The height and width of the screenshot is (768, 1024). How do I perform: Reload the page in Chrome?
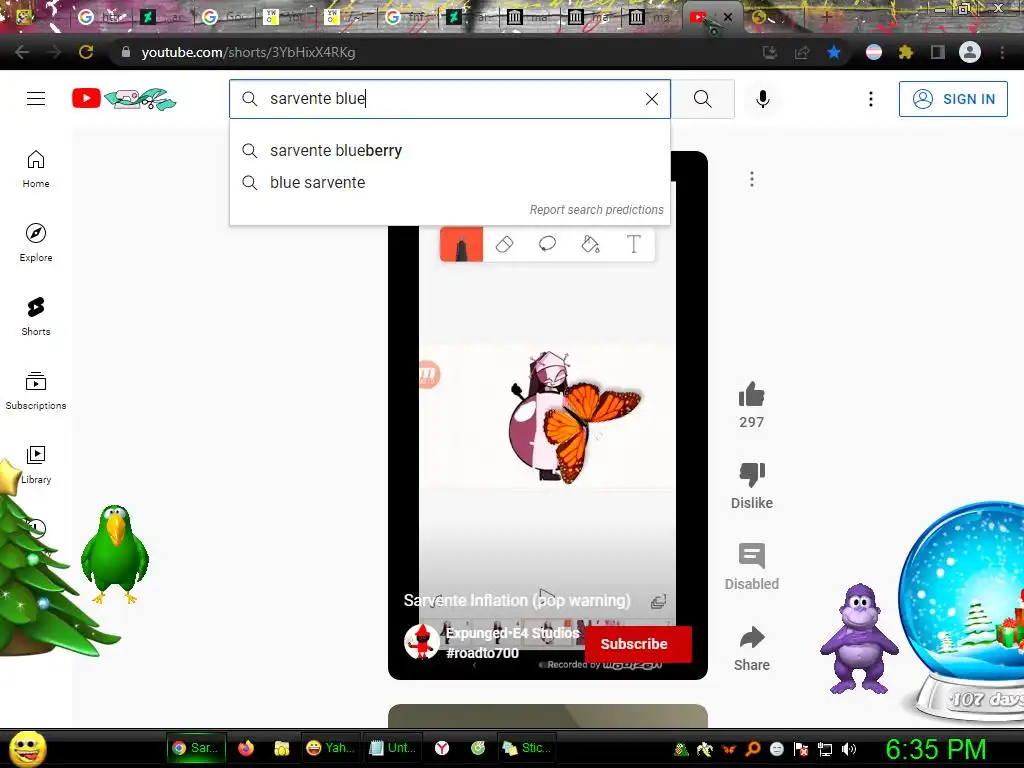click(86, 52)
